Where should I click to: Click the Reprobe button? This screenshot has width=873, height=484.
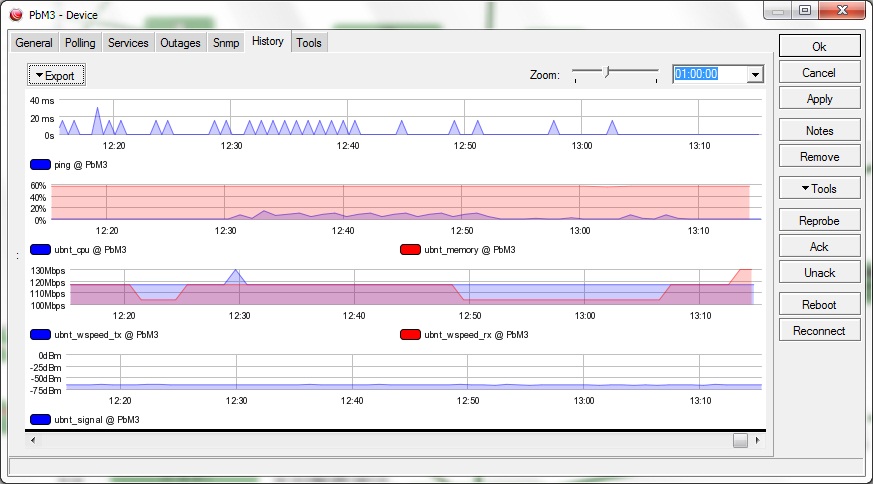(x=819, y=221)
